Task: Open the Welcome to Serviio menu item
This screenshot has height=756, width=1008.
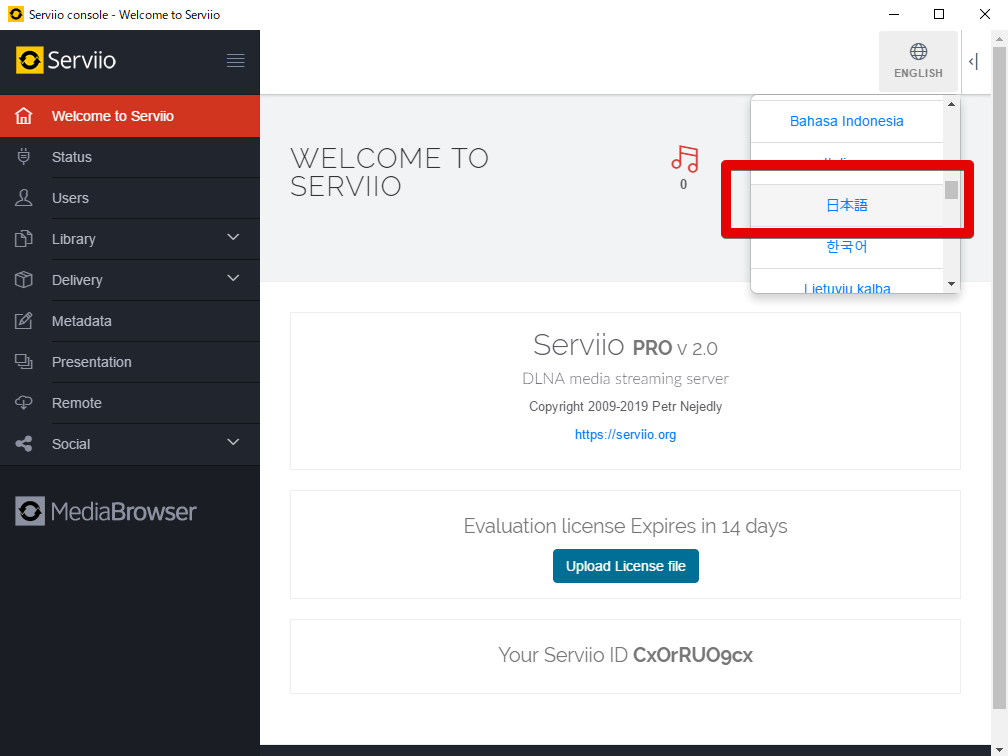Action: click(x=130, y=116)
